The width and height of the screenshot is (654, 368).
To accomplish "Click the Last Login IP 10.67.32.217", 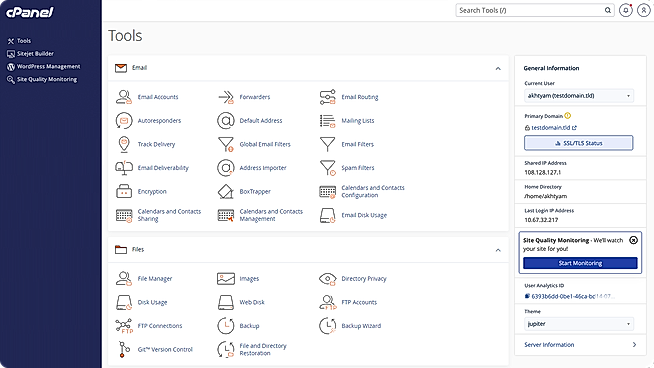I will click(x=541, y=220).
